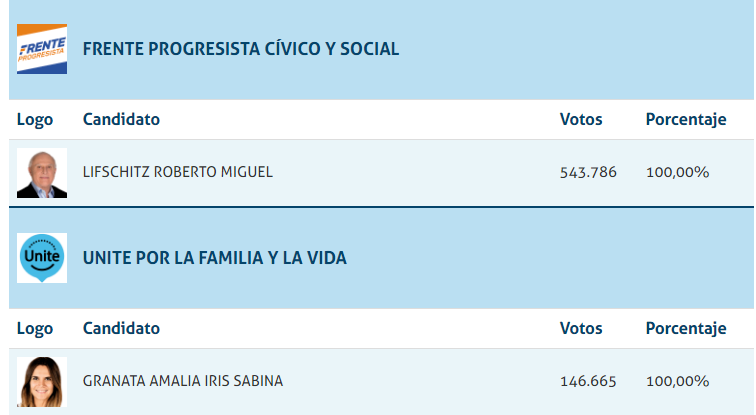This screenshot has width=756, height=415.
Task: Click Lifschitz's 100,00% percentage value
Action: [x=677, y=173]
